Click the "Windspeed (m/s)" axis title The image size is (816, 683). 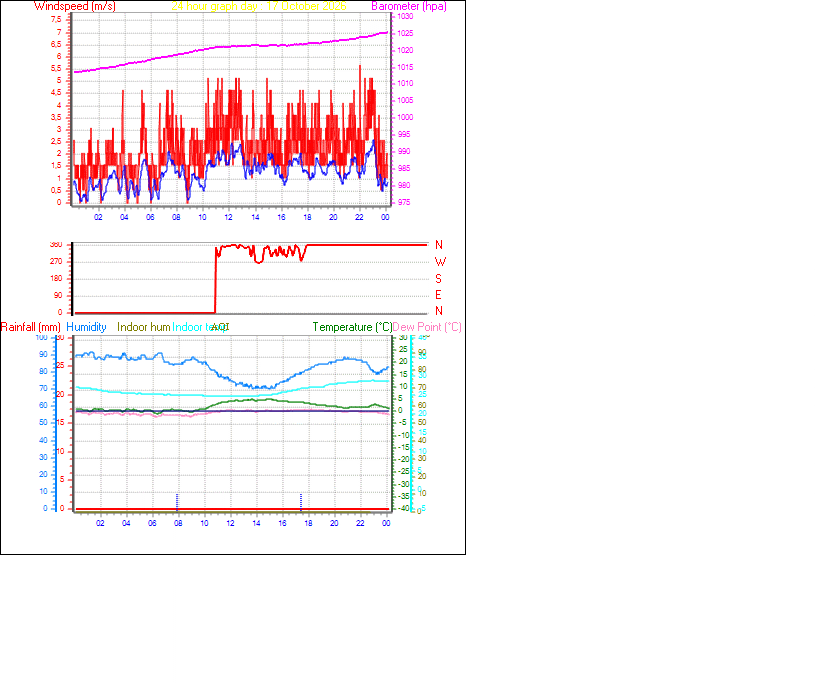75,6
